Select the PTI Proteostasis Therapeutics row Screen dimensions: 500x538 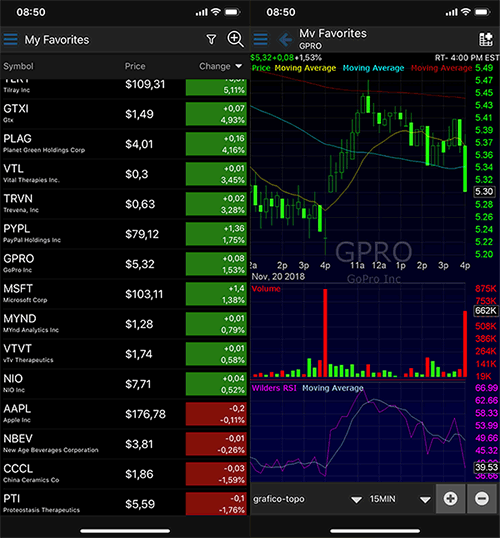[125, 503]
